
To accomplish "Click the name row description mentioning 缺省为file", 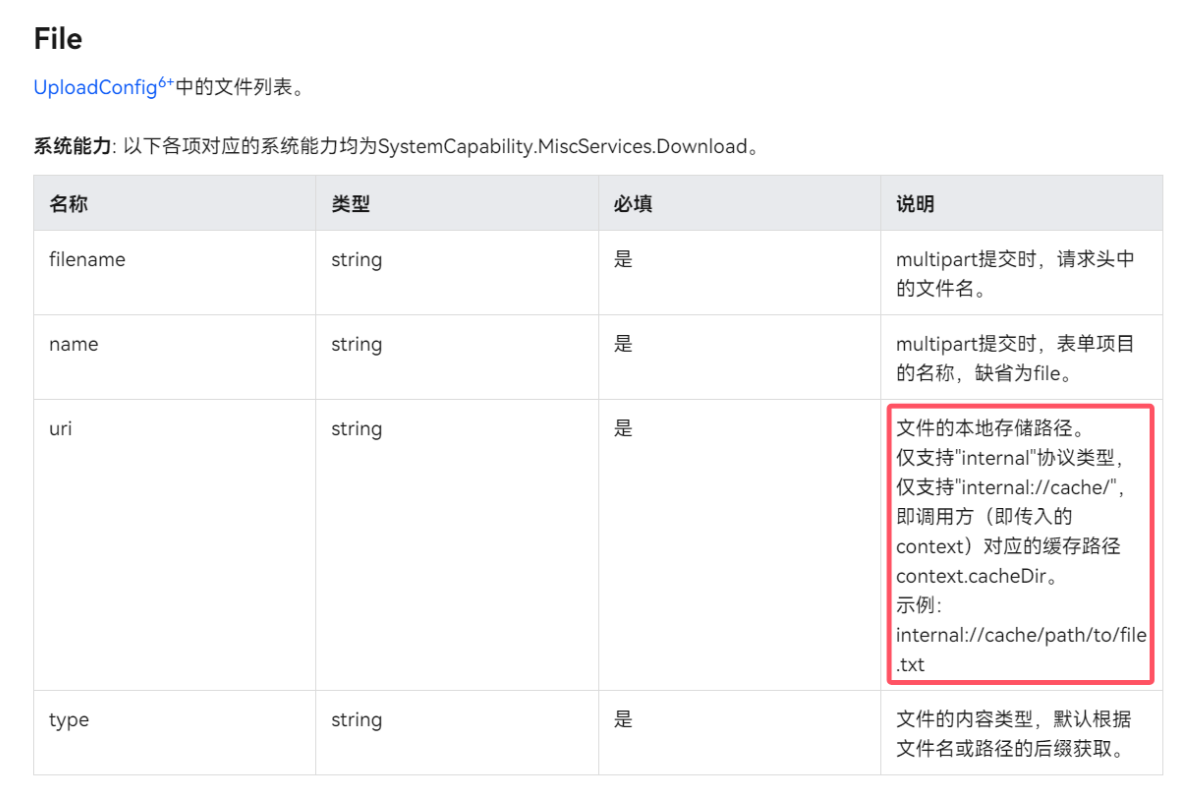I will (x=1015, y=358).
